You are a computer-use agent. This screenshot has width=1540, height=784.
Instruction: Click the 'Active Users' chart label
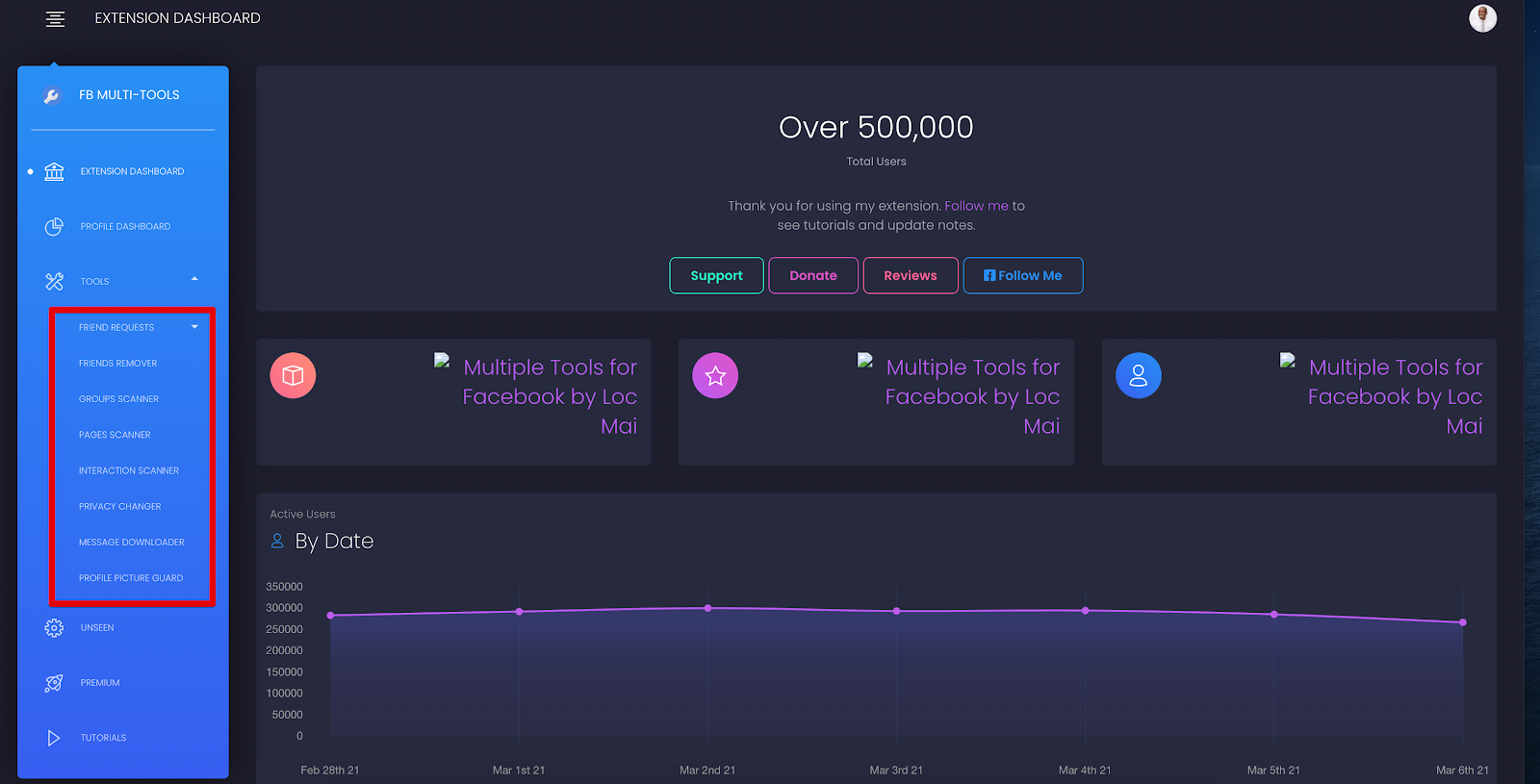(302, 515)
